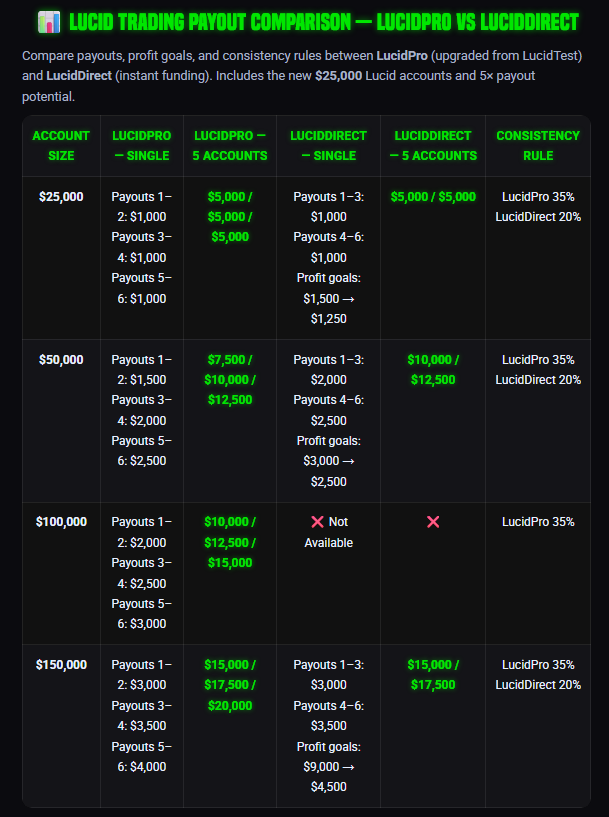Viewport: 609px width, 817px height.
Task: Select the LucidDirect — 5 Accounts column header
Action: (433, 146)
